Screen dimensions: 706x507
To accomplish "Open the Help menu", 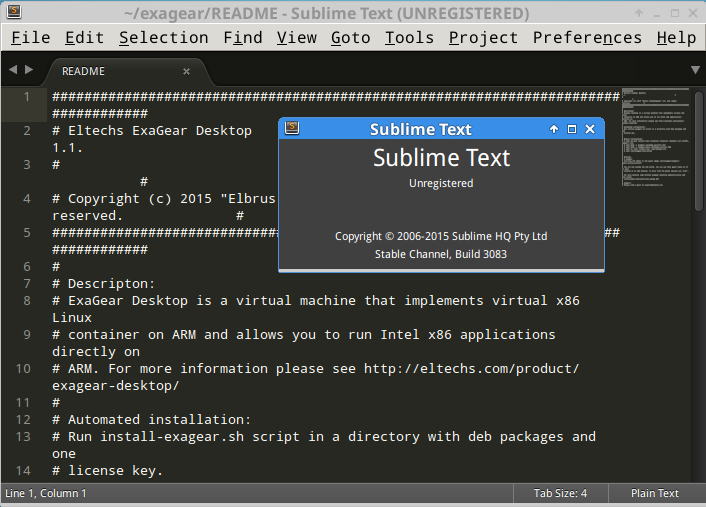I will 676,37.
